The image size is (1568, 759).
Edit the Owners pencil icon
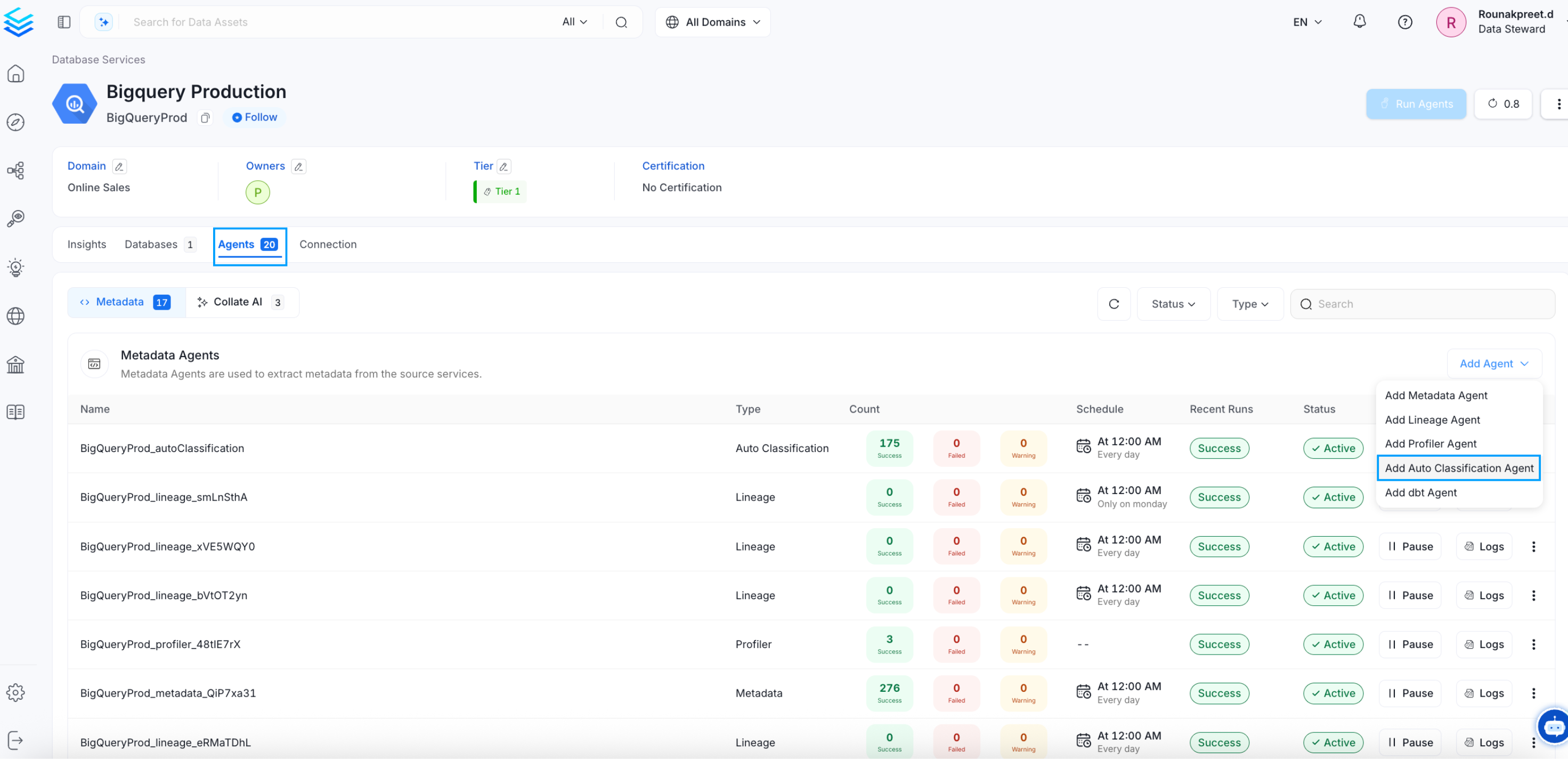[298, 166]
